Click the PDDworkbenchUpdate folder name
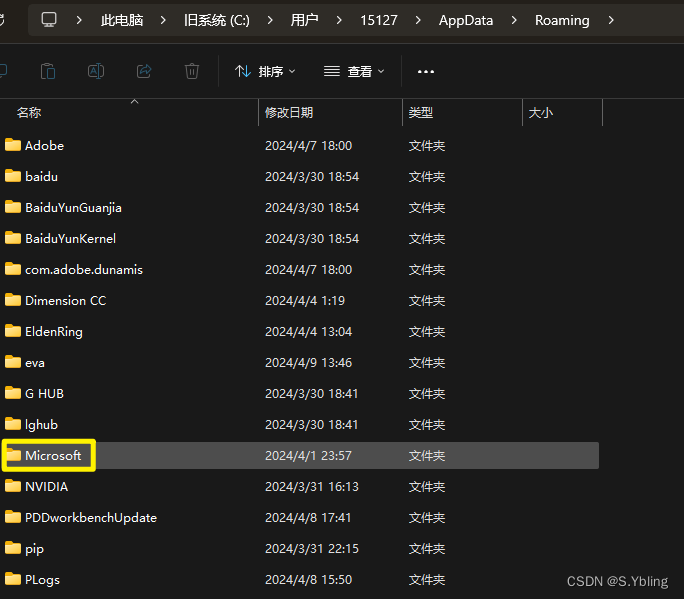684x599 pixels. tap(91, 517)
